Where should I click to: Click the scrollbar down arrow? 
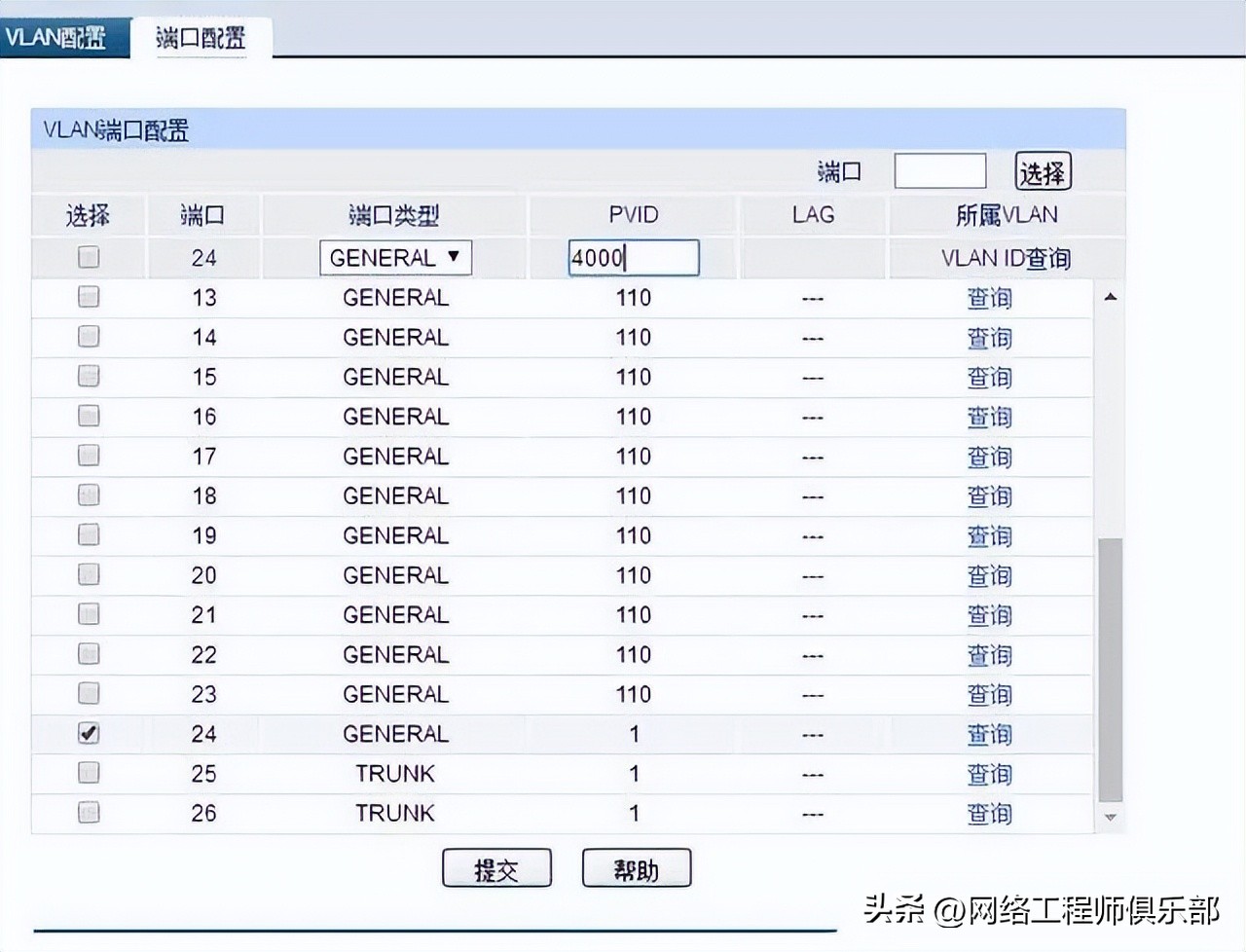[x=1110, y=817]
